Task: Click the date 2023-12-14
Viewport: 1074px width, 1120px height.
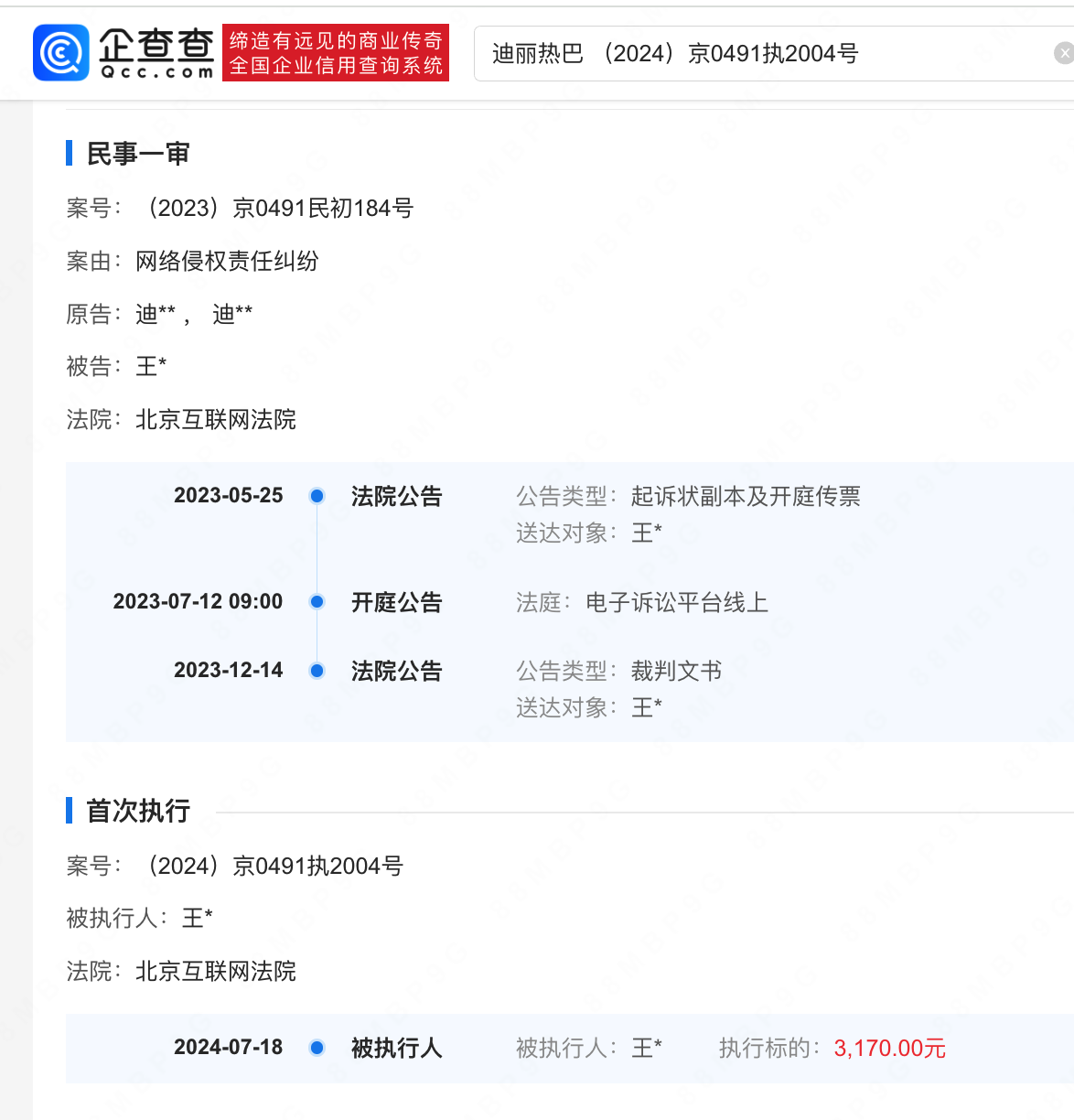Action: (229, 671)
